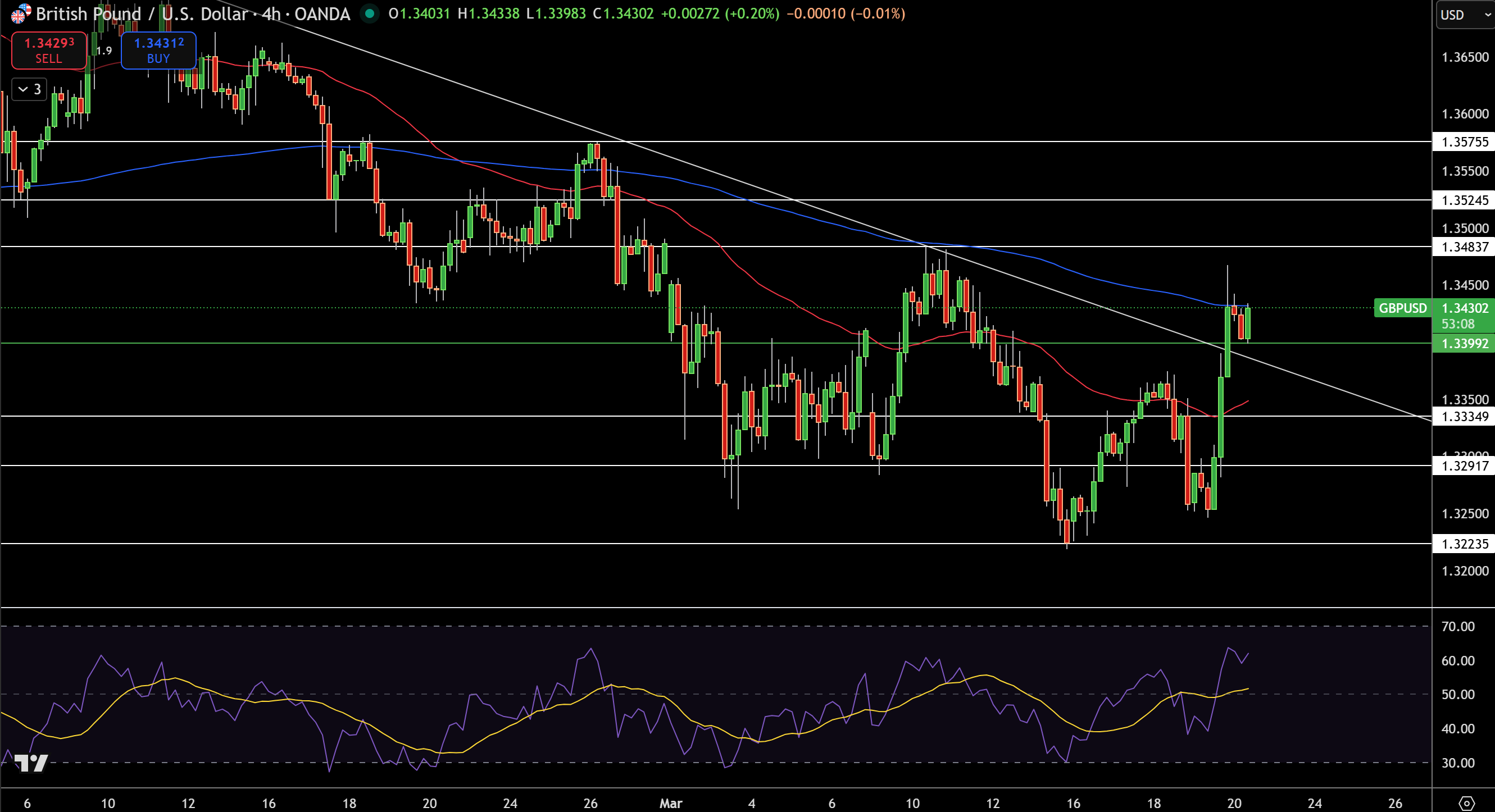Click the green market status dot
1495x812 pixels.
[x=369, y=13]
